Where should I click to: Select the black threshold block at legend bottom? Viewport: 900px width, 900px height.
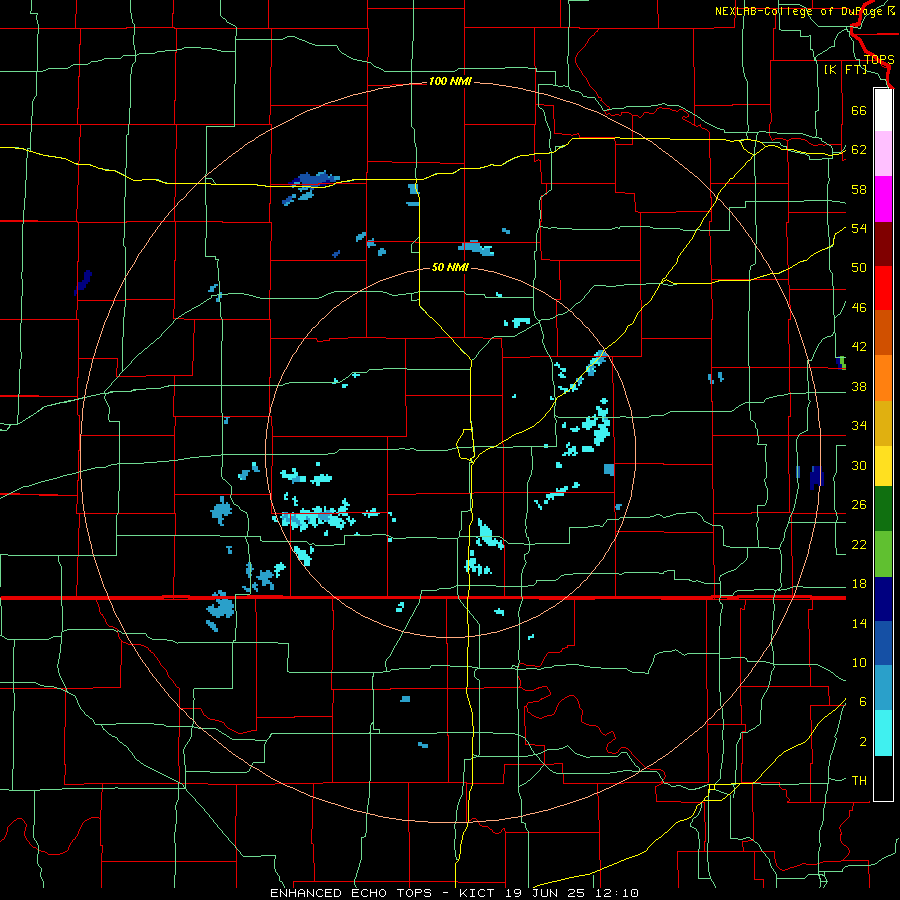click(883, 778)
